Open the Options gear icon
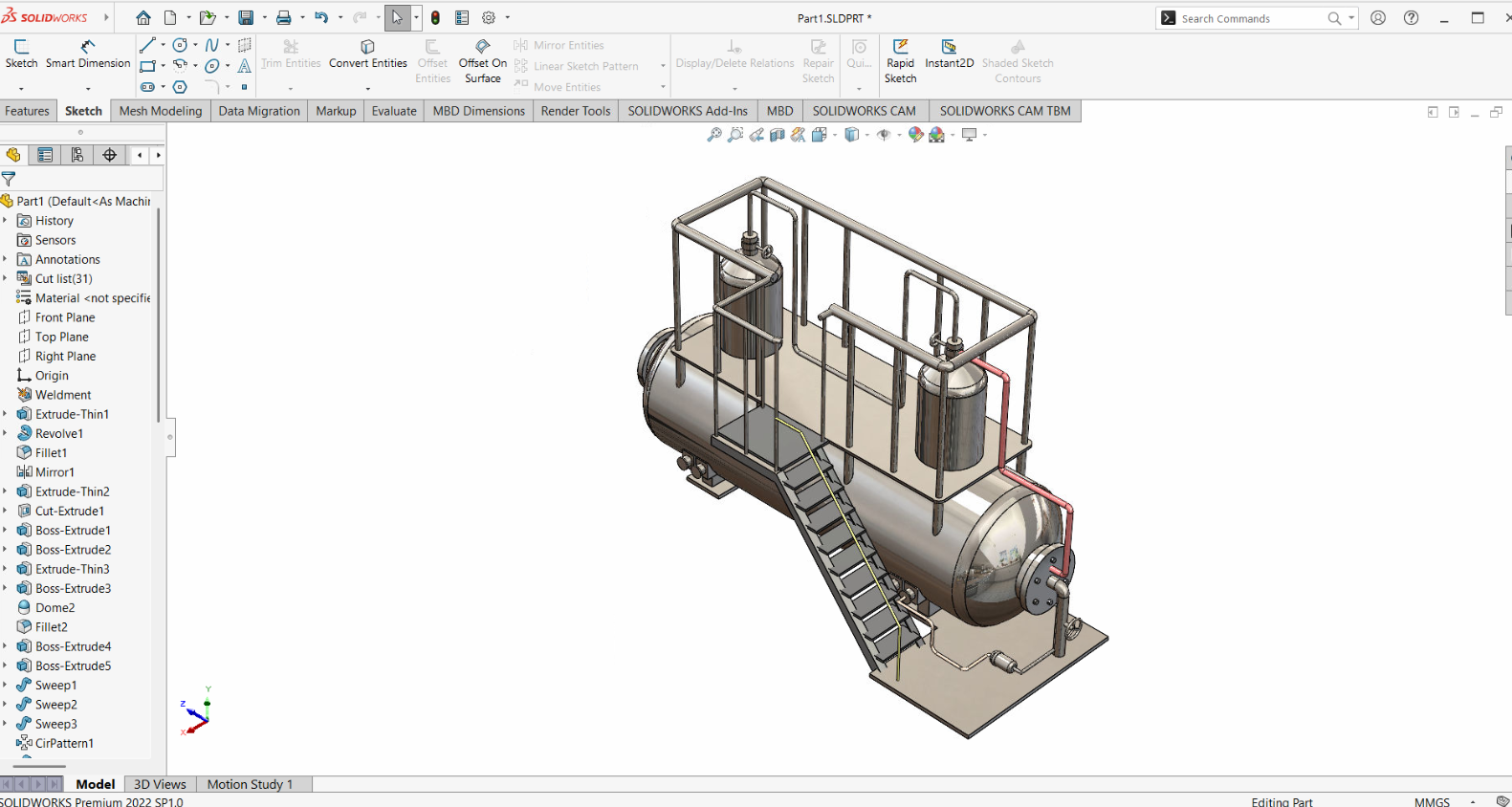 pyautogui.click(x=489, y=18)
